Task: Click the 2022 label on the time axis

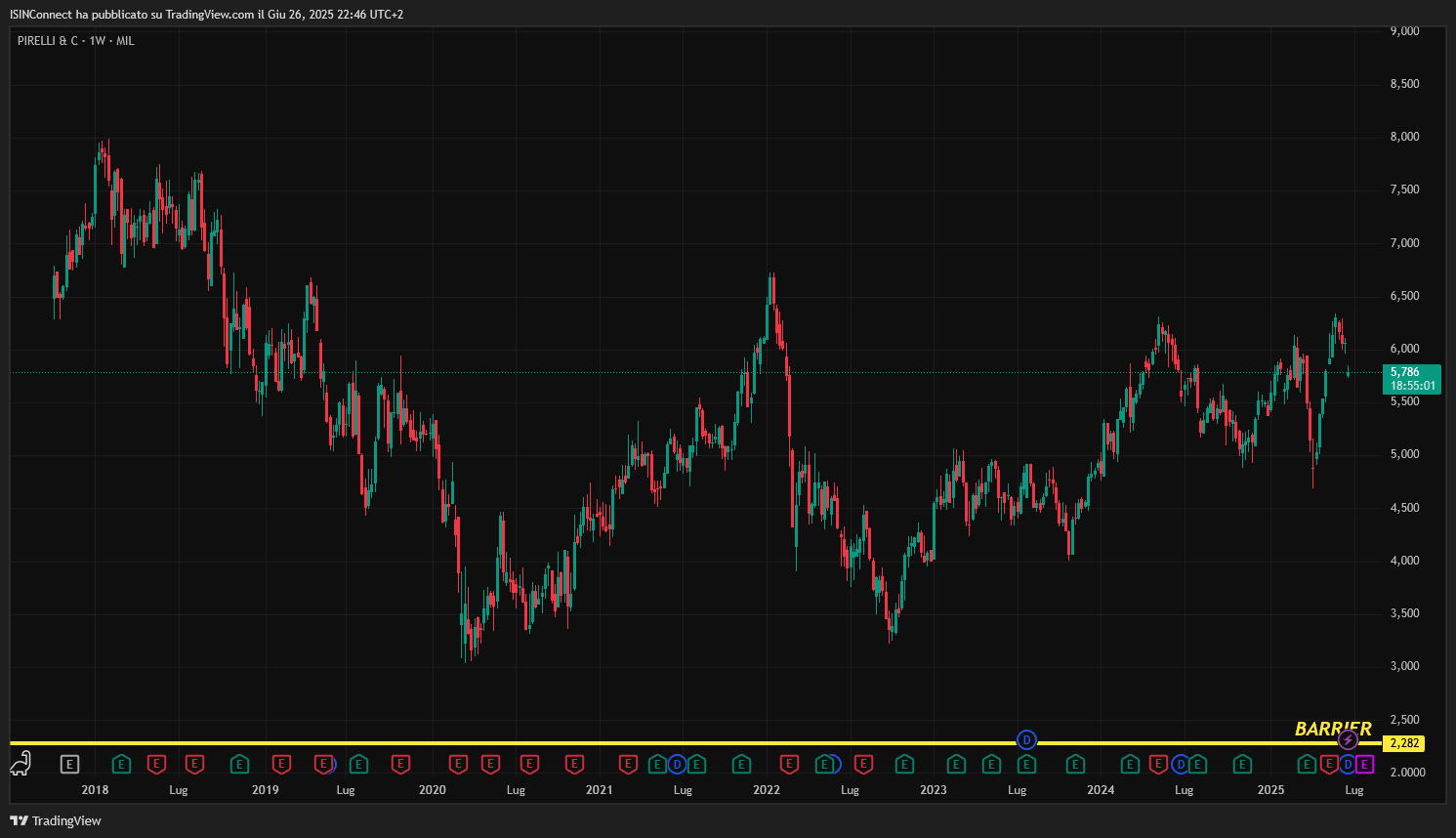Action: (767, 790)
